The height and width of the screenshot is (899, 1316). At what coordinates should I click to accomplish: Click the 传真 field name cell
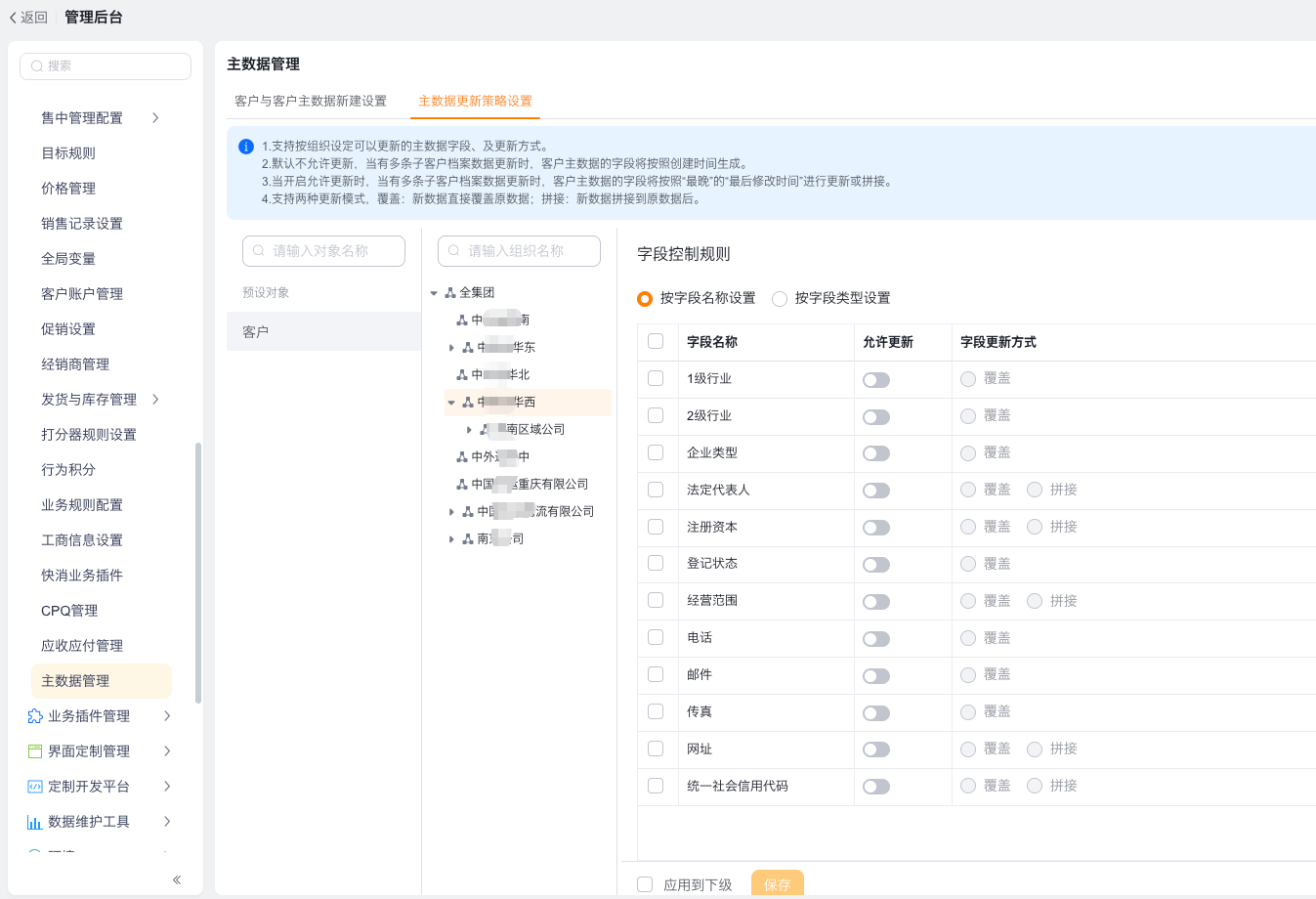[x=766, y=712]
